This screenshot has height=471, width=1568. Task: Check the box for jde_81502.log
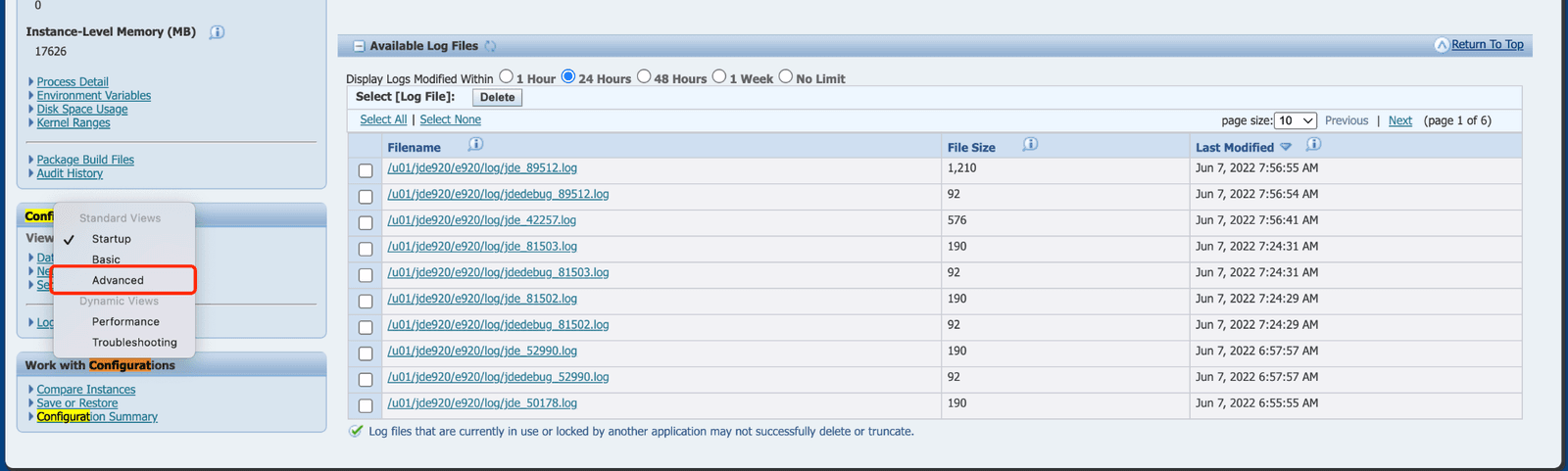(366, 302)
